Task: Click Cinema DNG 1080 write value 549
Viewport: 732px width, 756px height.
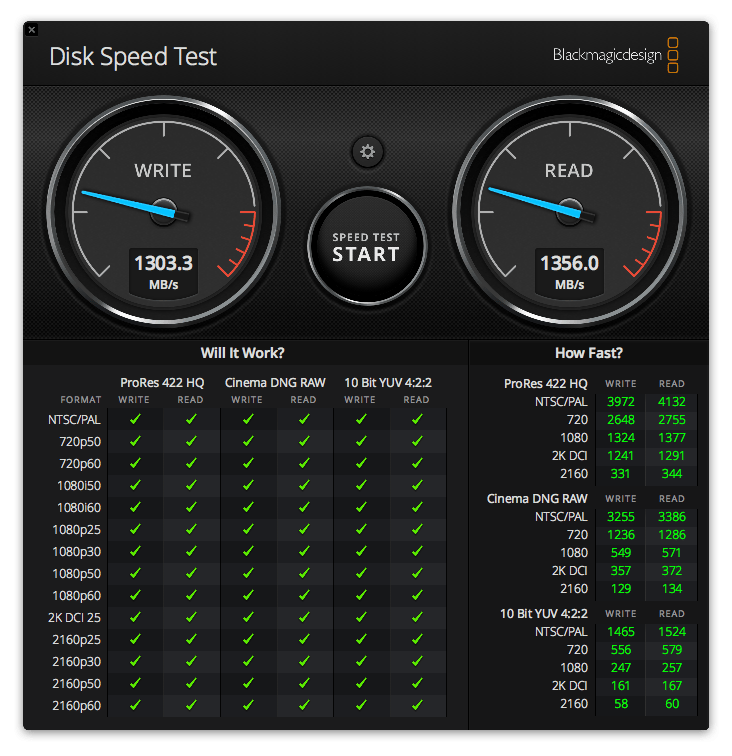Action: 621,553
